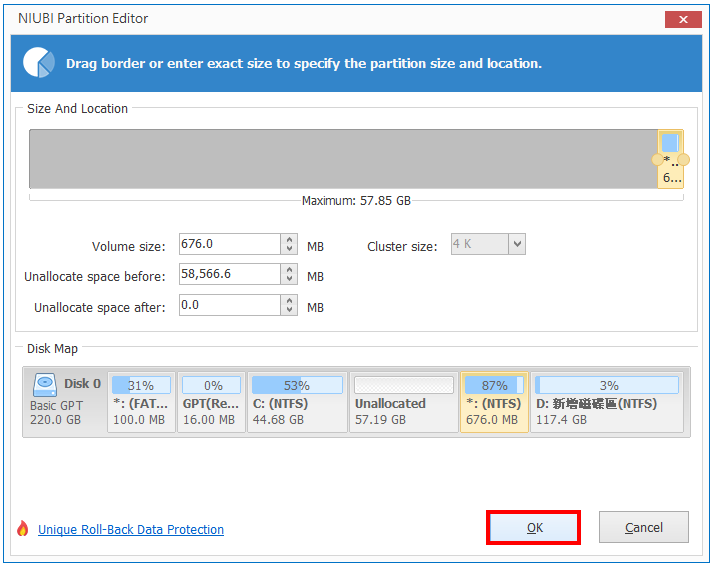The width and height of the screenshot is (719, 567).
Task: Increase Unallocate space before with up arrow
Action: point(289,270)
